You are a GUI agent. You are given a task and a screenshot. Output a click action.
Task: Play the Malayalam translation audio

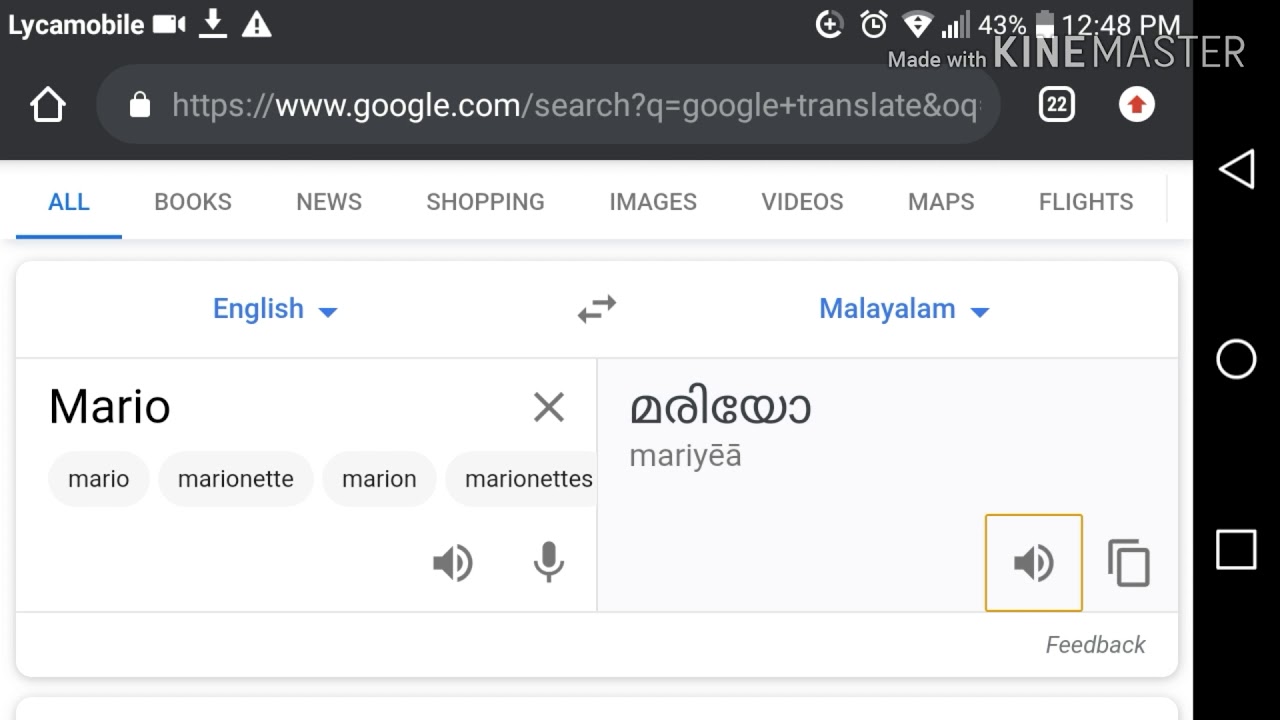(x=1034, y=563)
